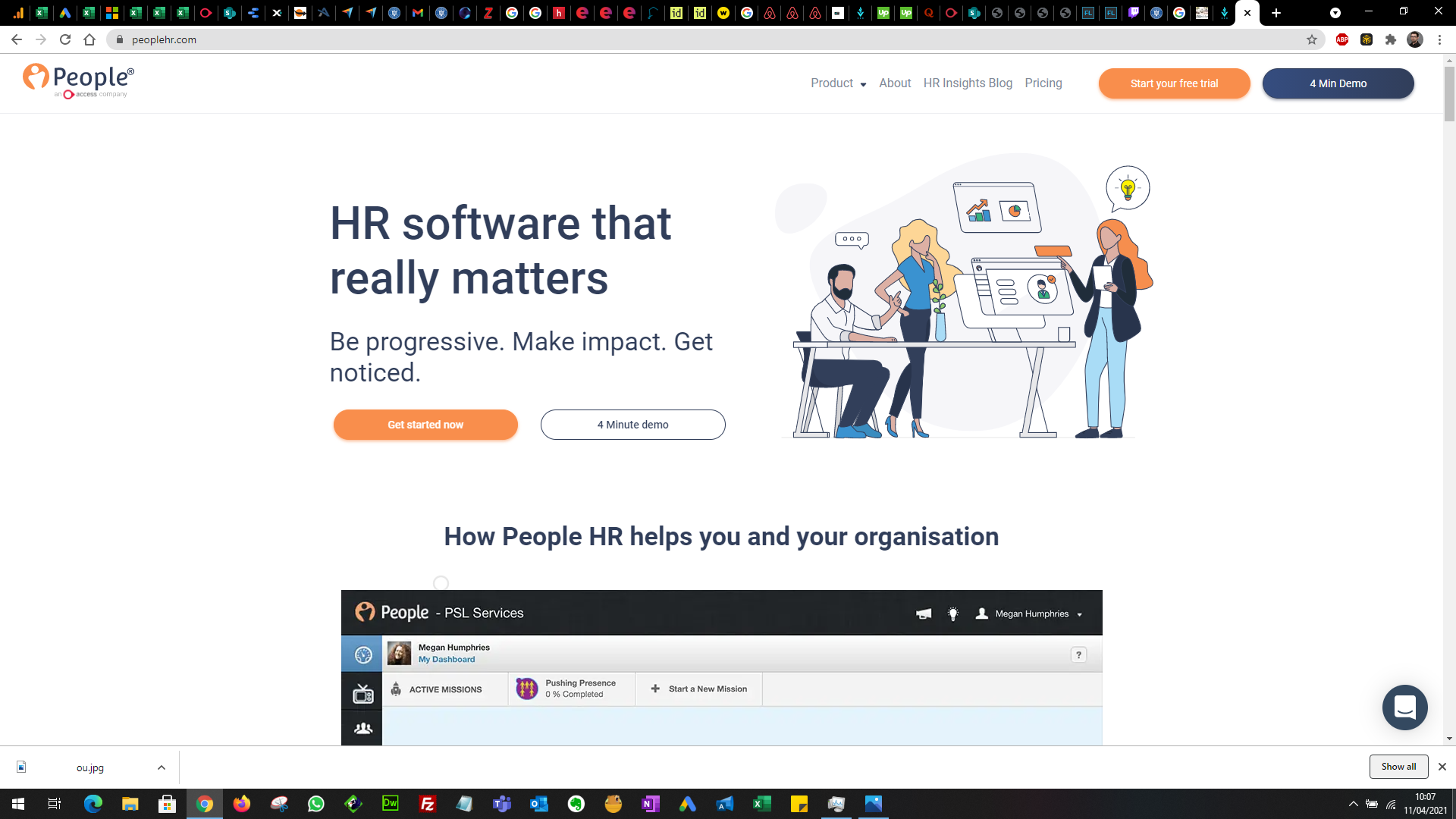
Task: Expand the Product dropdown menu
Action: coord(838,83)
